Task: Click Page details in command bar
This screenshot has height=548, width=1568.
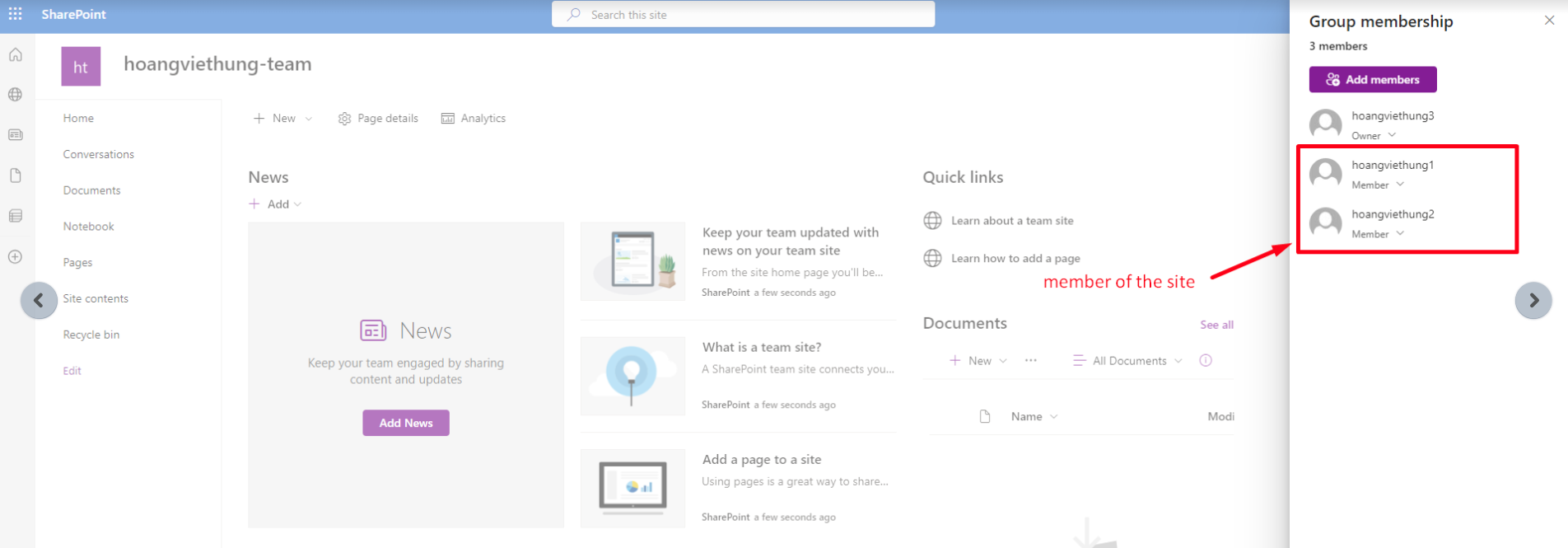Action: point(378,119)
